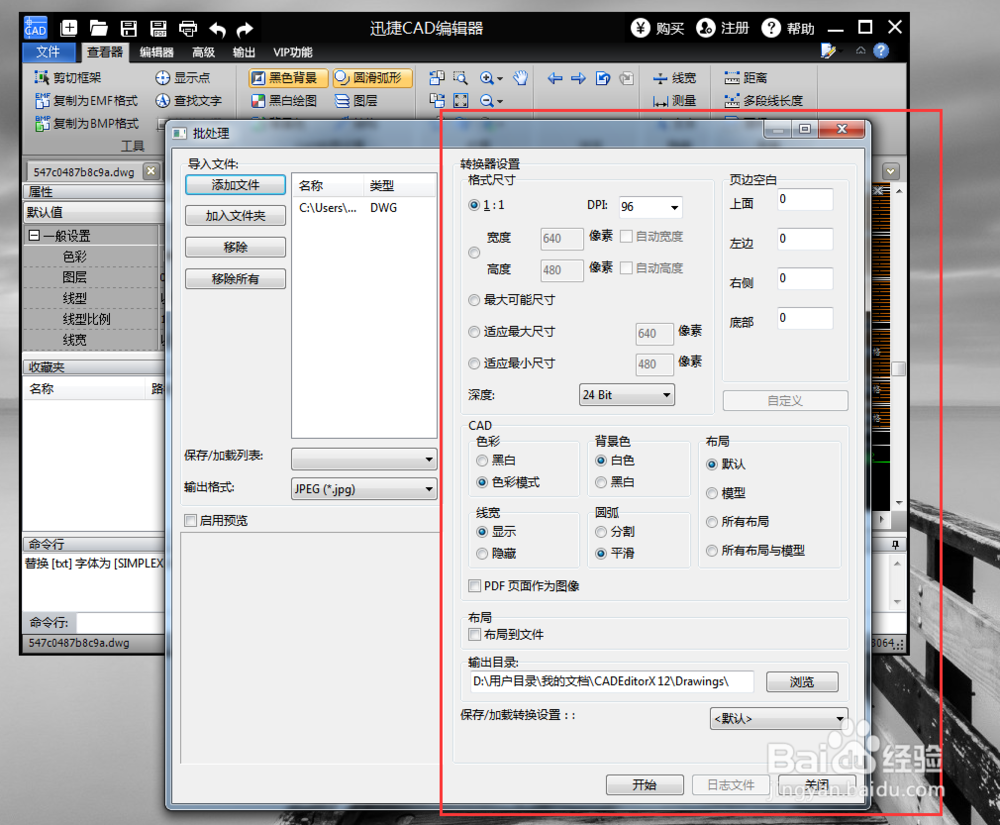Check the PDF 页面作为图像 checkbox

click(474, 585)
